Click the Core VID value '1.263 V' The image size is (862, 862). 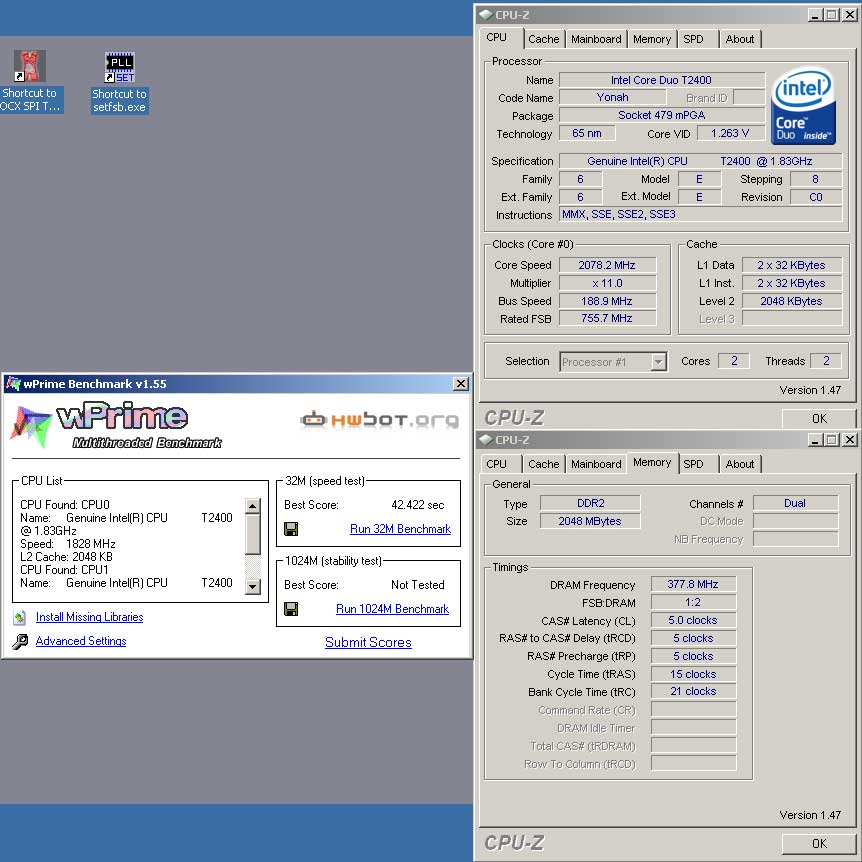coord(730,133)
